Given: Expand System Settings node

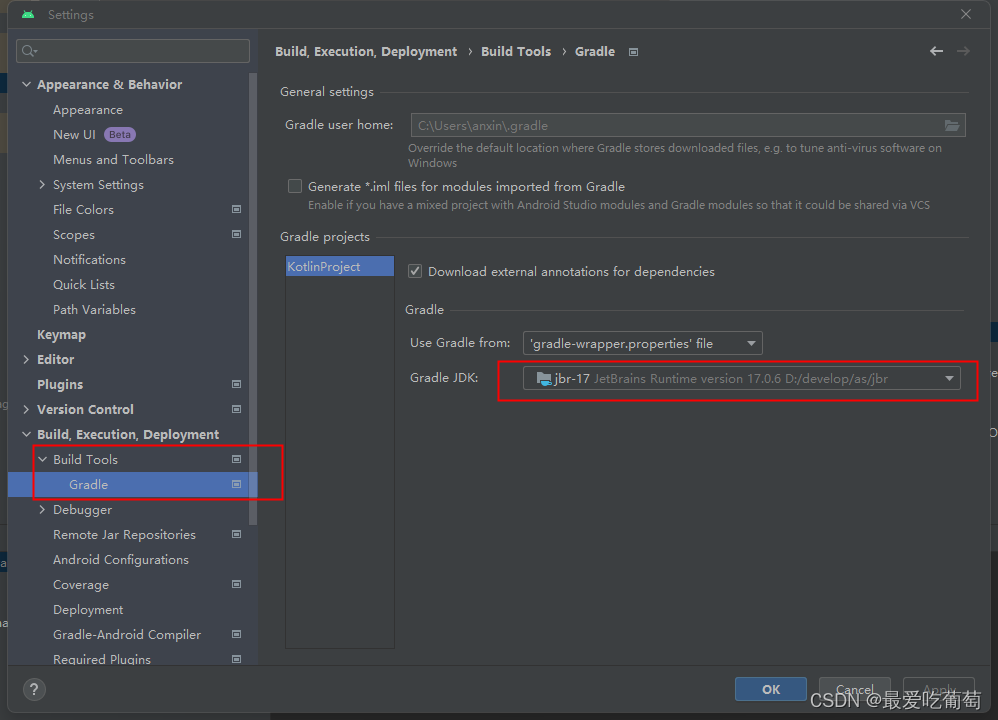Looking at the screenshot, I should pyautogui.click(x=42, y=185).
